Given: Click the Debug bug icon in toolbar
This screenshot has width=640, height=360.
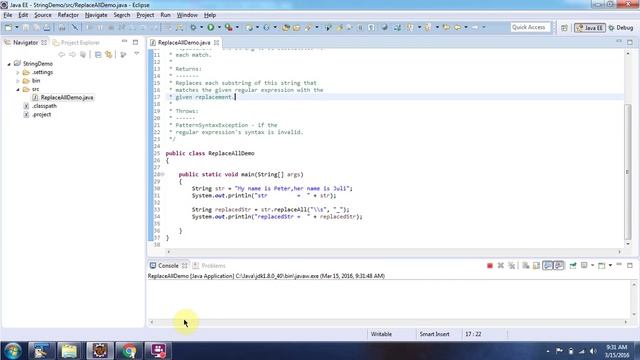Looking at the screenshot, I should (x=193, y=27).
